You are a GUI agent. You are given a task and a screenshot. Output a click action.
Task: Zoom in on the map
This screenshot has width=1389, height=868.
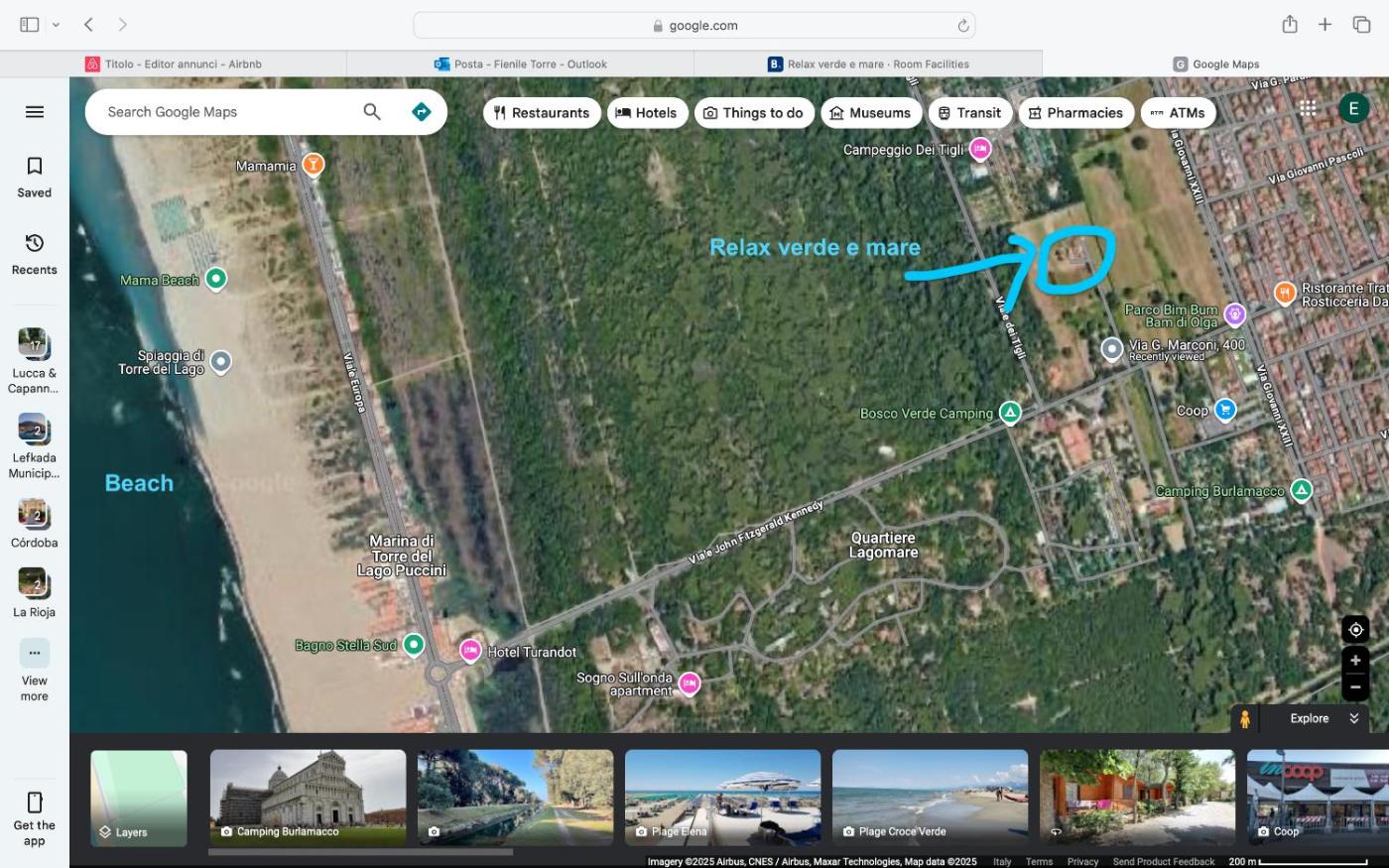[1355, 661]
